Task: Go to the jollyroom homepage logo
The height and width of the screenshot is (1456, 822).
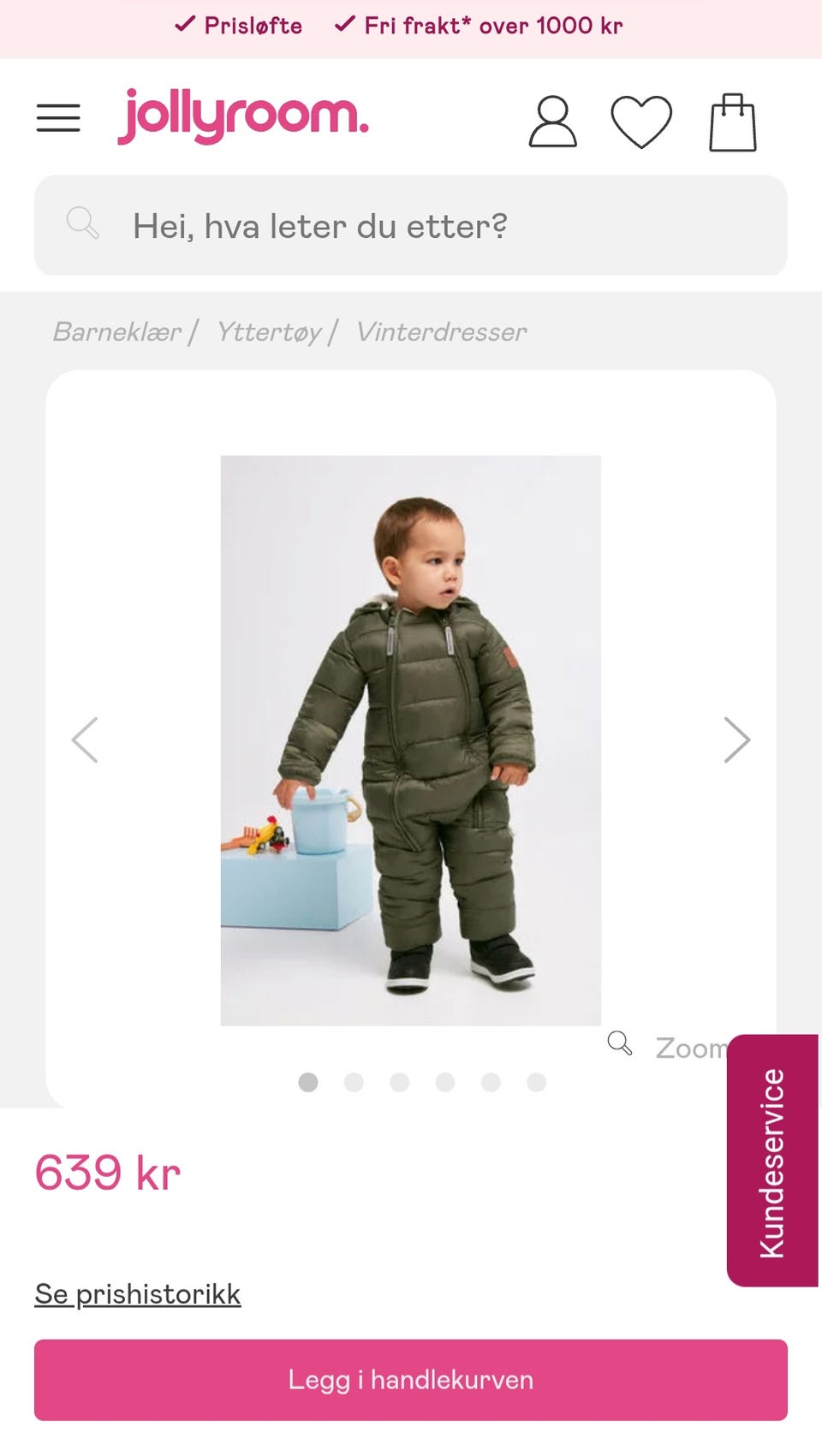Action: tap(243, 116)
